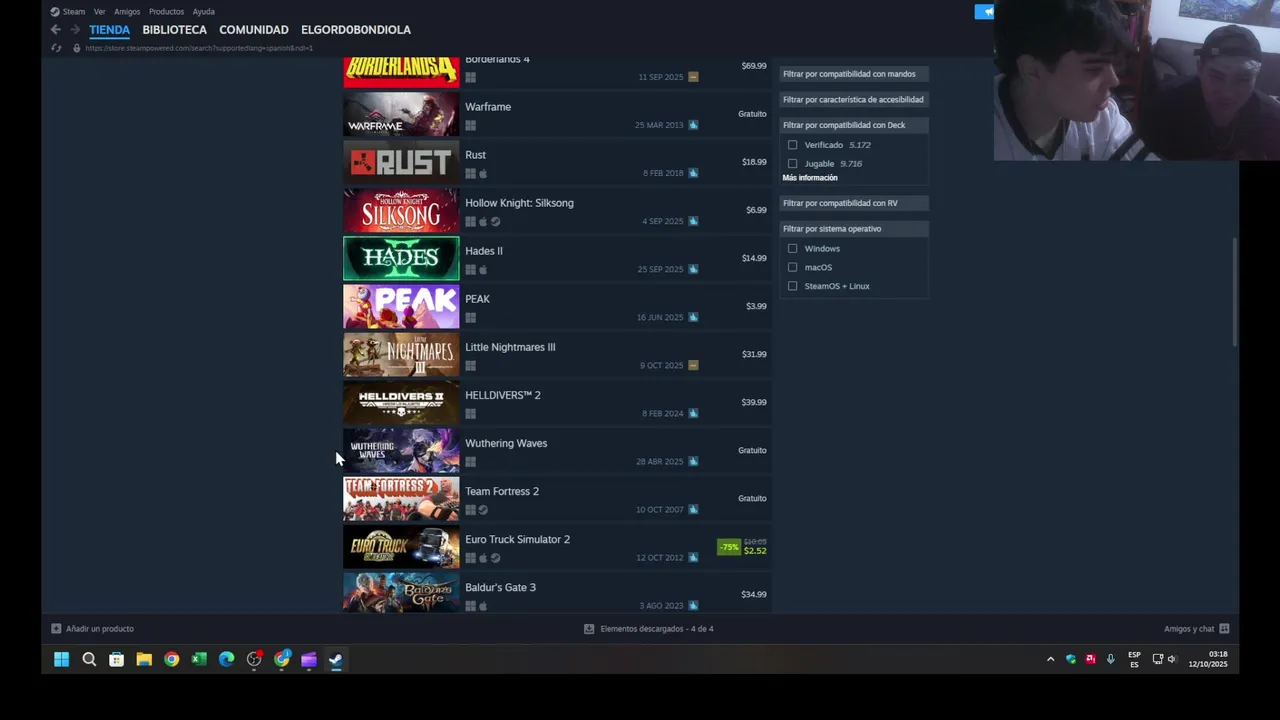Viewport: 1280px width, 720px height.
Task: Expand Filtrar por característica de accesibilidad
Action: [x=854, y=100]
